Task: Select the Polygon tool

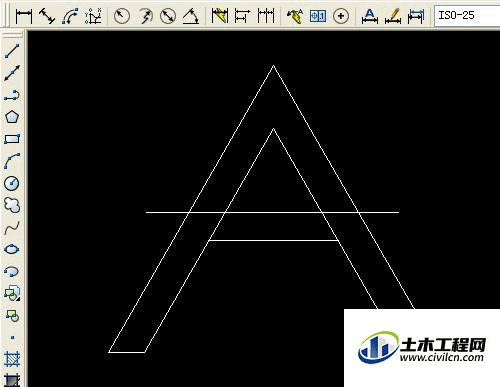Action: [x=12, y=117]
